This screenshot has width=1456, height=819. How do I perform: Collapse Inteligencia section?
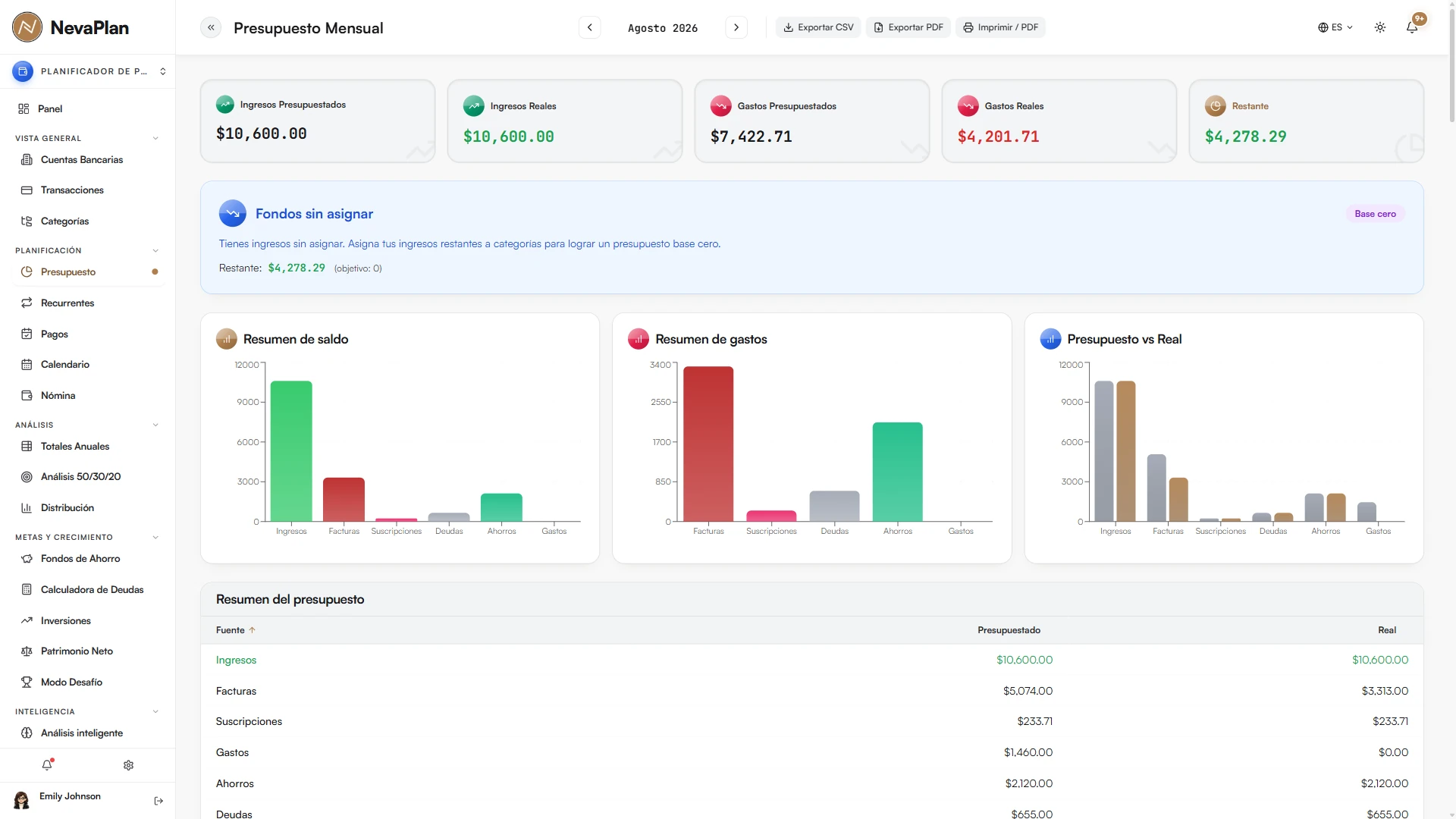[155, 711]
